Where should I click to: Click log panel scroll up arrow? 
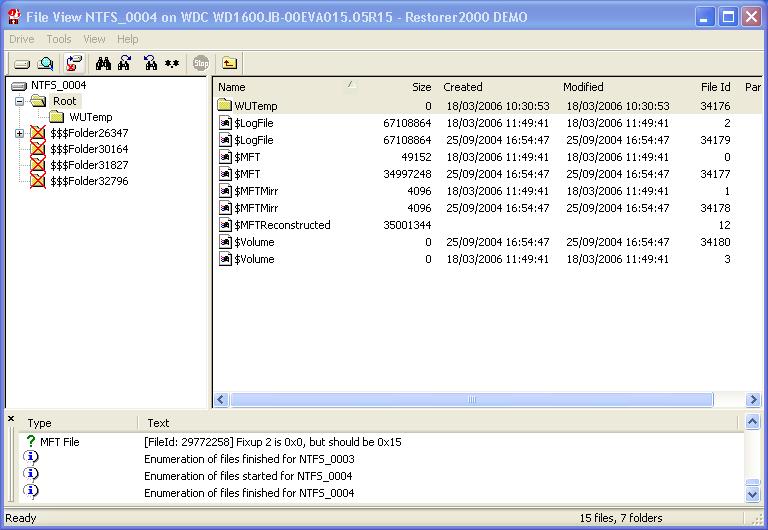[752, 421]
